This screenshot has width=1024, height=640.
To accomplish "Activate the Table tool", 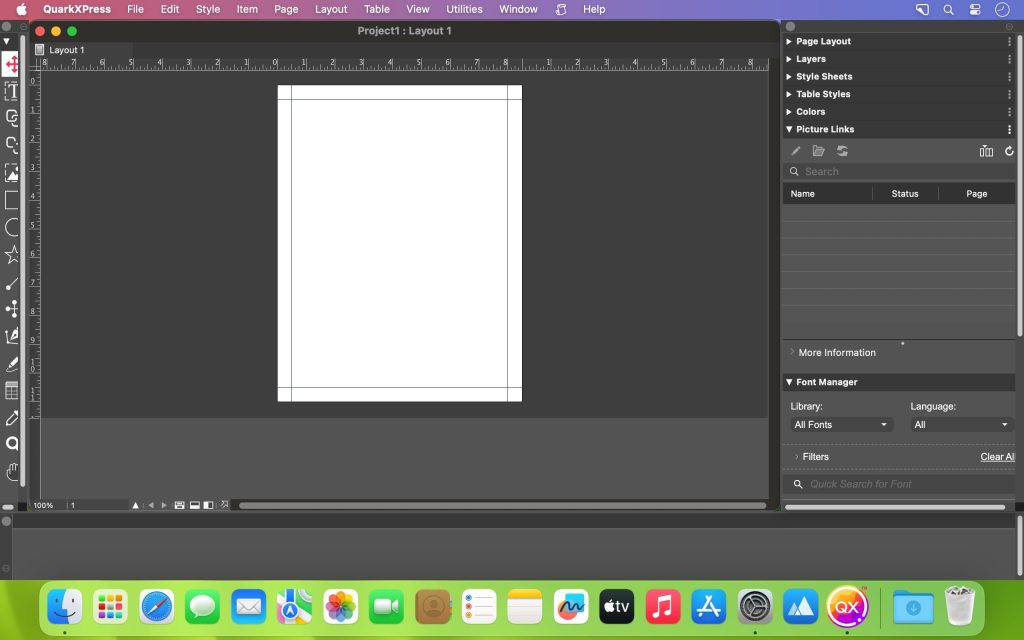I will coord(12,390).
